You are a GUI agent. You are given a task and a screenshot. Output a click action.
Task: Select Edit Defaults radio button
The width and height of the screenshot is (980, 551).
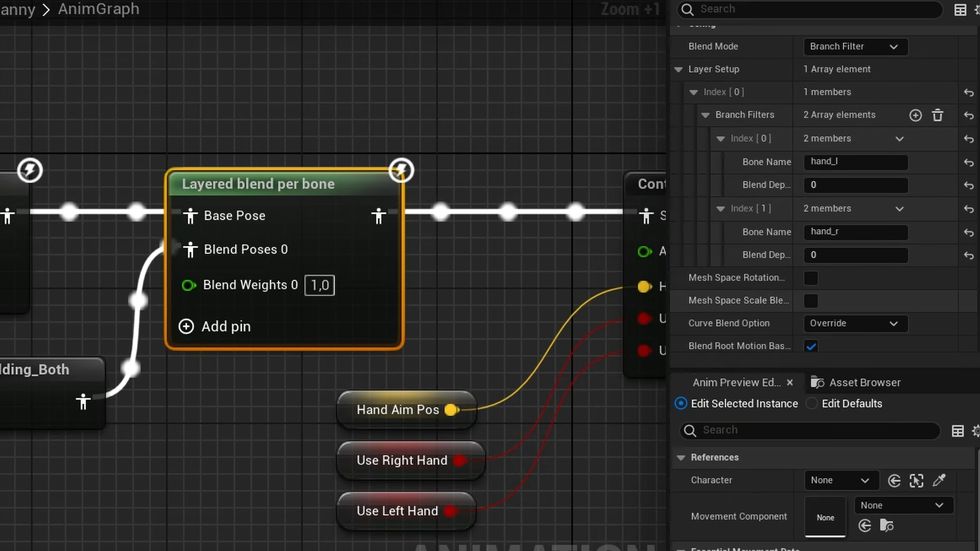coord(811,404)
